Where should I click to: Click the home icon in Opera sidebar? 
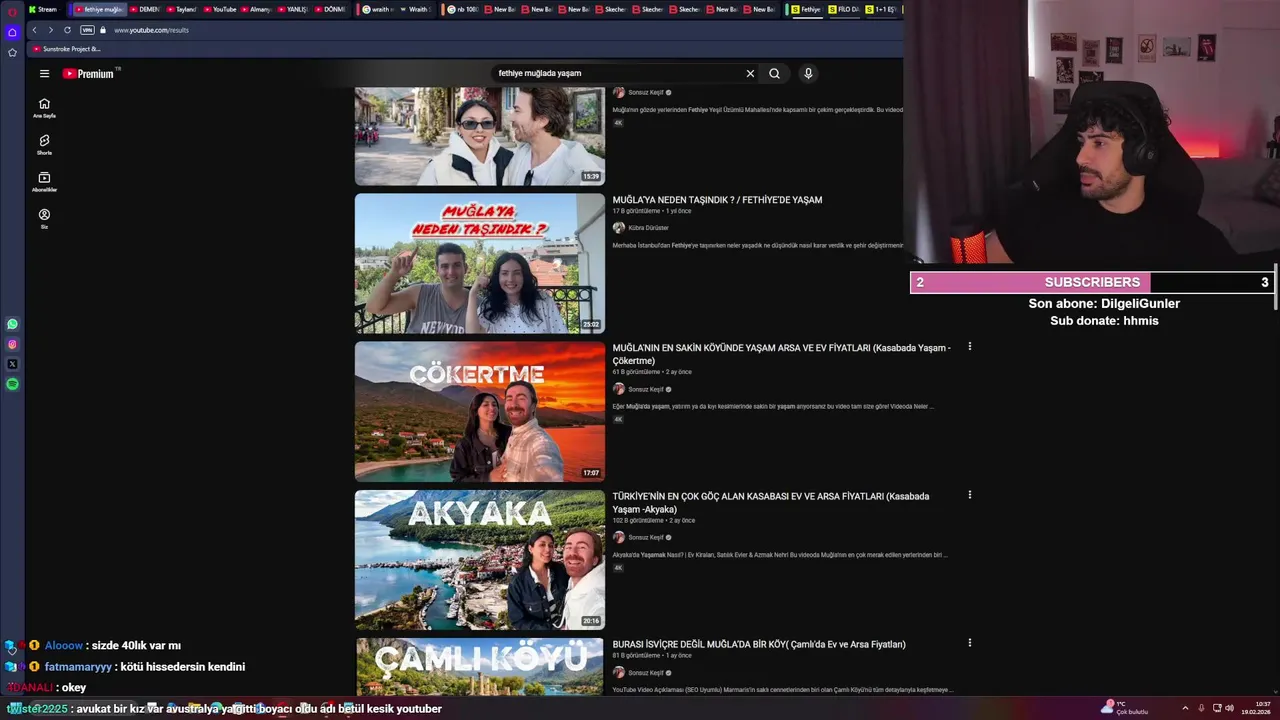click(12, 32)
